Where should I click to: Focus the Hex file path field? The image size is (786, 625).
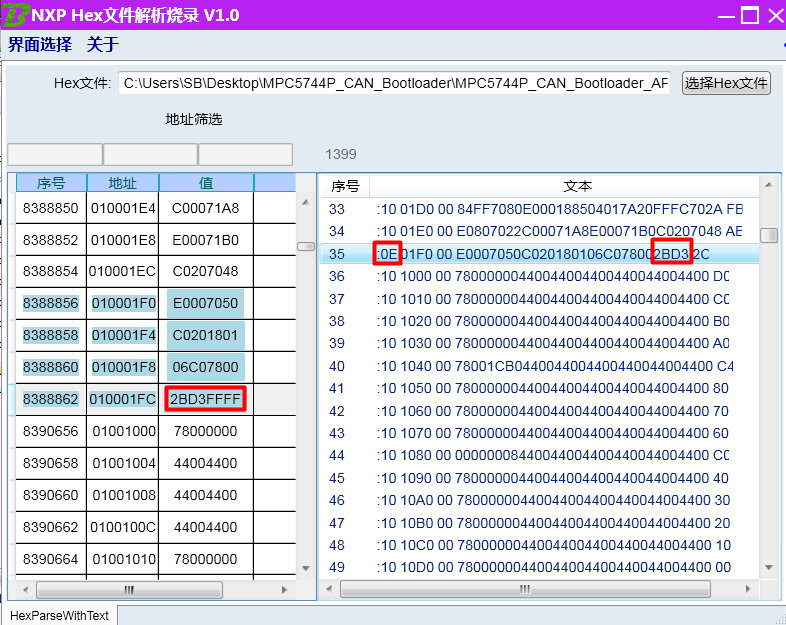coord(395,83)
